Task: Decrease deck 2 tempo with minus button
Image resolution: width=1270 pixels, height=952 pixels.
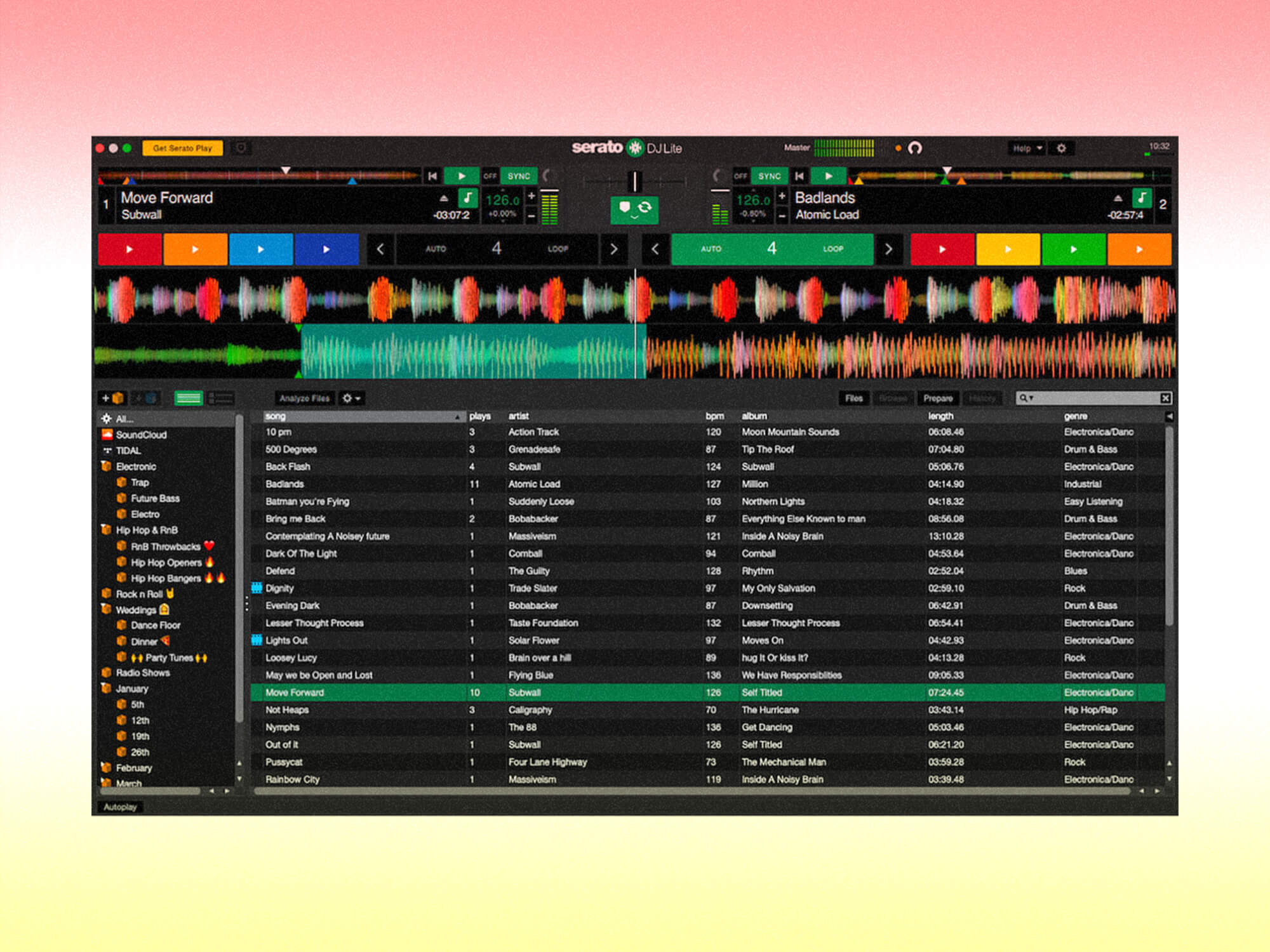Action: [782, 216]
